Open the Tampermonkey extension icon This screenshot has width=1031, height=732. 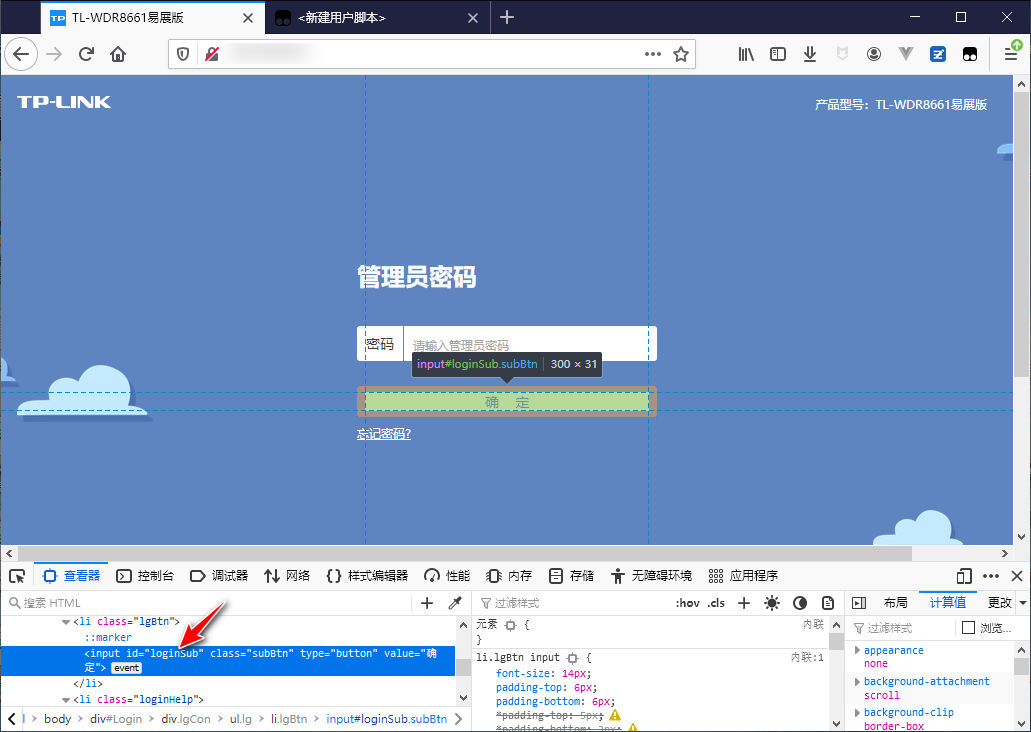coord(970,54)
